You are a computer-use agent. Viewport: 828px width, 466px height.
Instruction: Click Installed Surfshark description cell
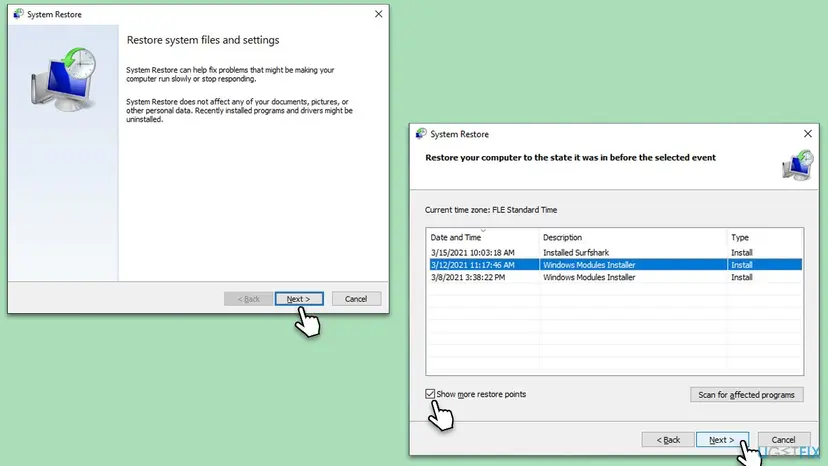(x=576, y=253)
